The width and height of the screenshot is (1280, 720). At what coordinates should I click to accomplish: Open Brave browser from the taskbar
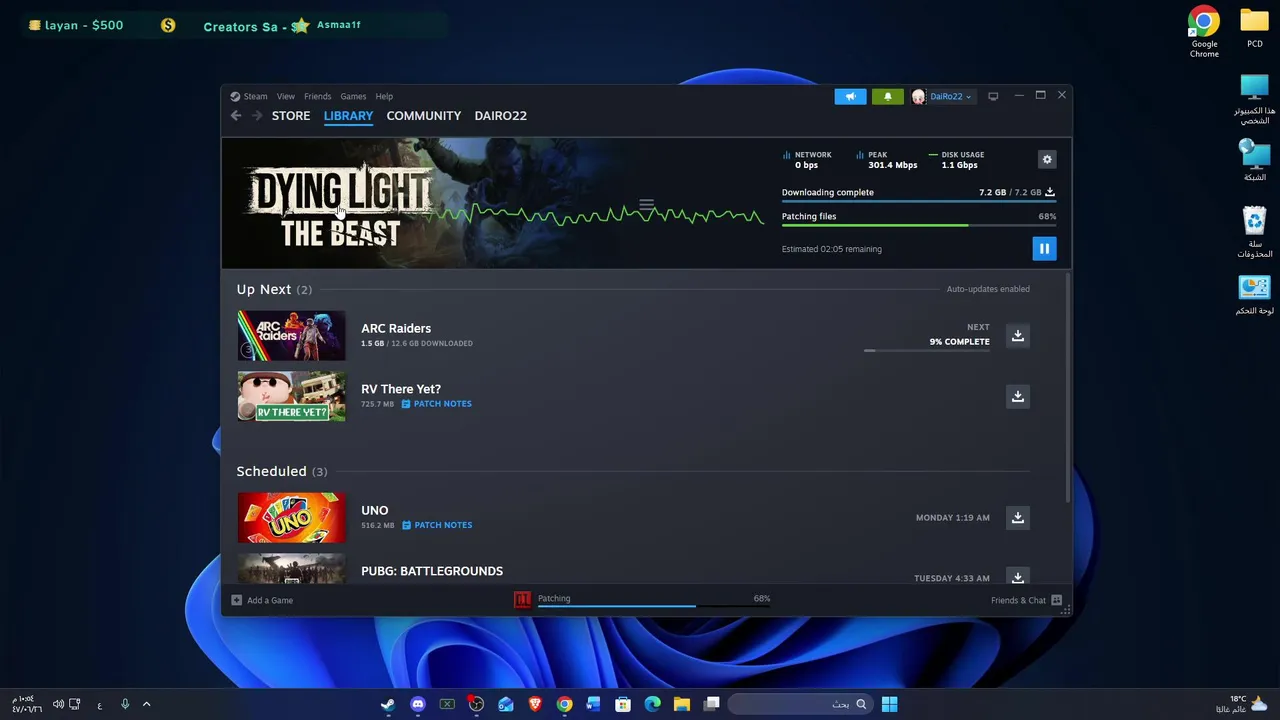tap(535, 704)
